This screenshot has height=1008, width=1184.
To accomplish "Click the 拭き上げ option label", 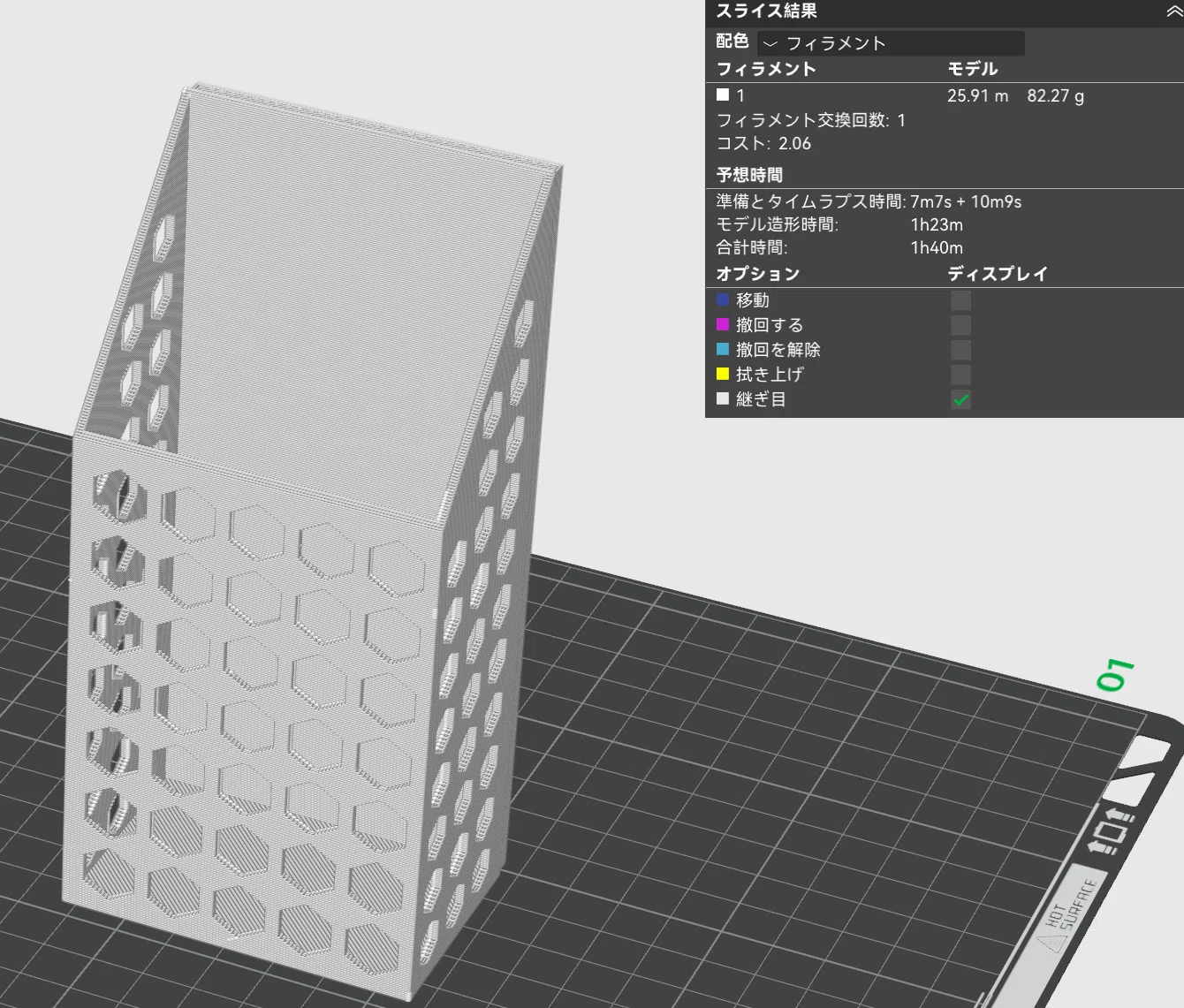I will 770,375.
